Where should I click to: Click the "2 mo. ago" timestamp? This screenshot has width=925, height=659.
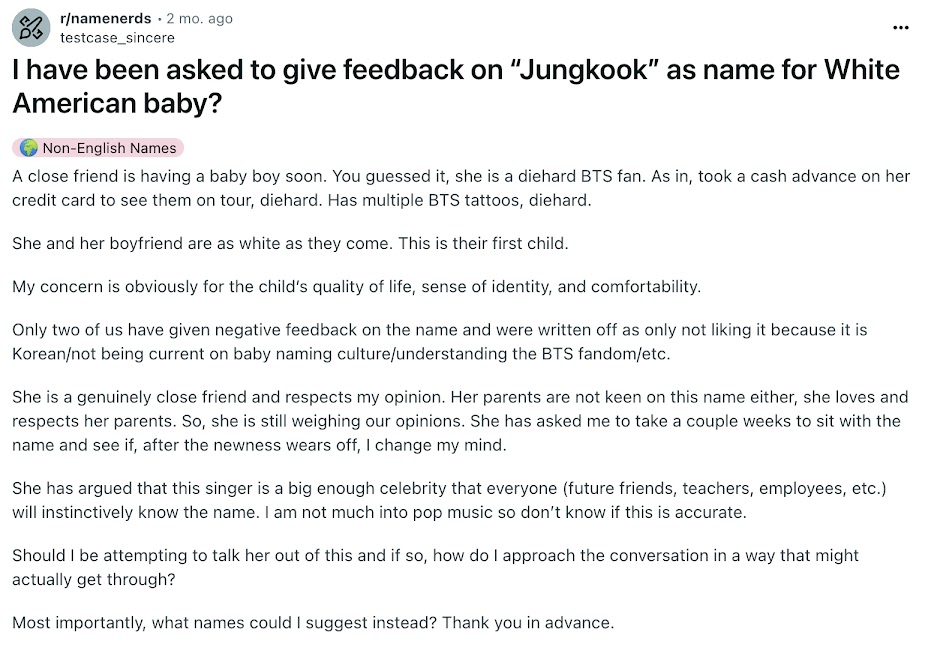(x=200, y=18)
